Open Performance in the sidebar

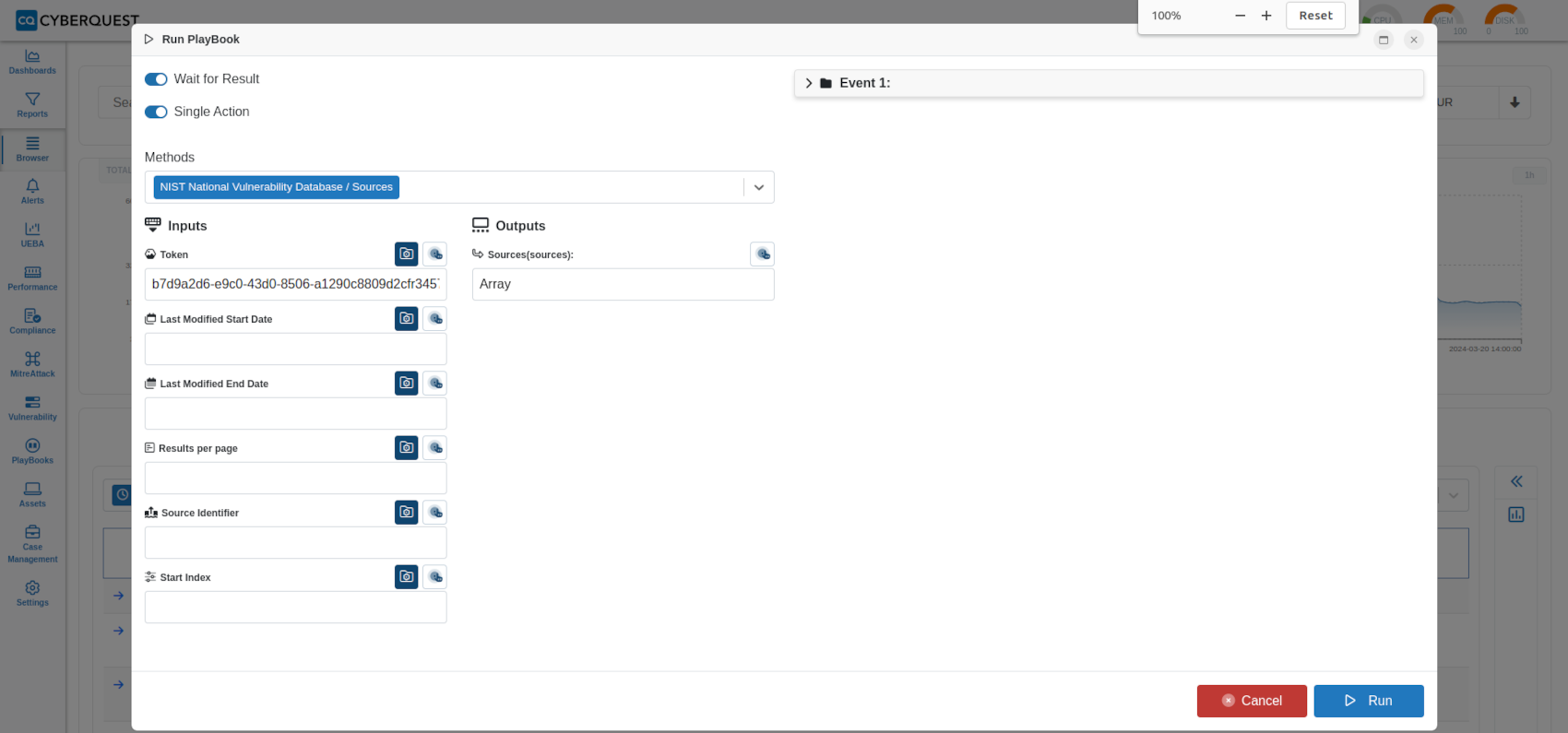[32, 278]
